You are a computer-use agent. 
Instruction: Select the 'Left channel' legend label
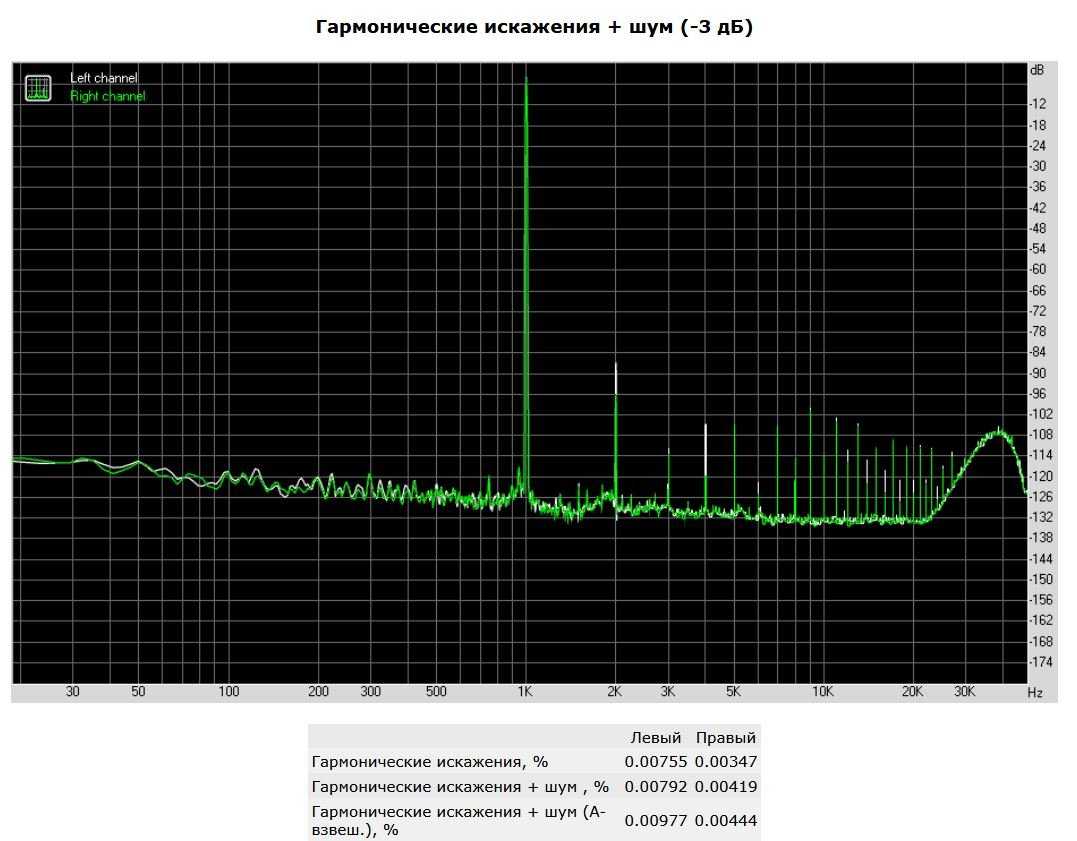pos(104,78)
